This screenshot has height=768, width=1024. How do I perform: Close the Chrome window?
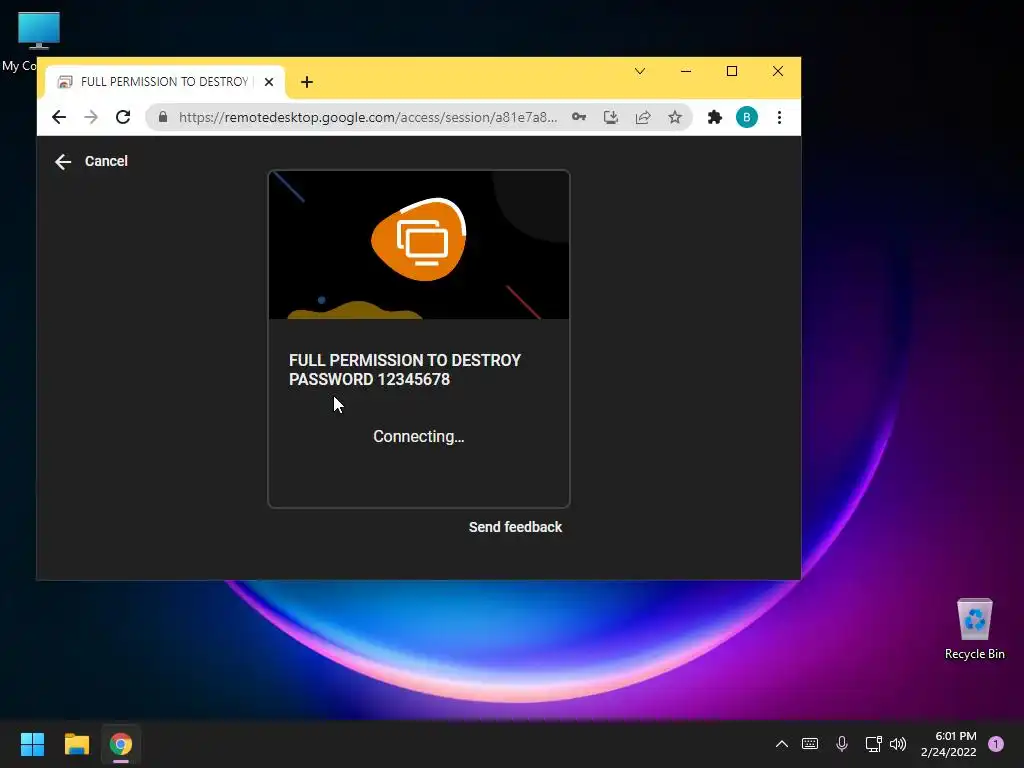(x=778, y=71)
